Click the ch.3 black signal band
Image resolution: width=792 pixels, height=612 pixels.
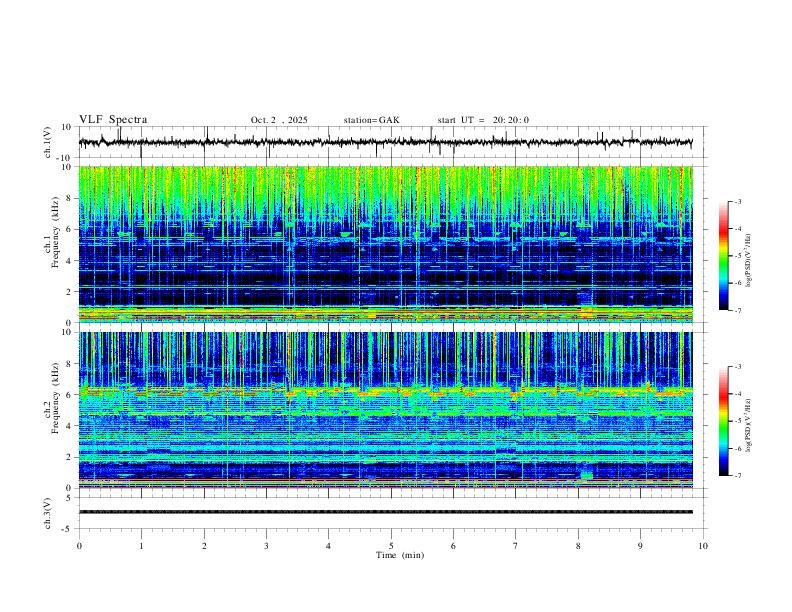click(x=385, y=512)
